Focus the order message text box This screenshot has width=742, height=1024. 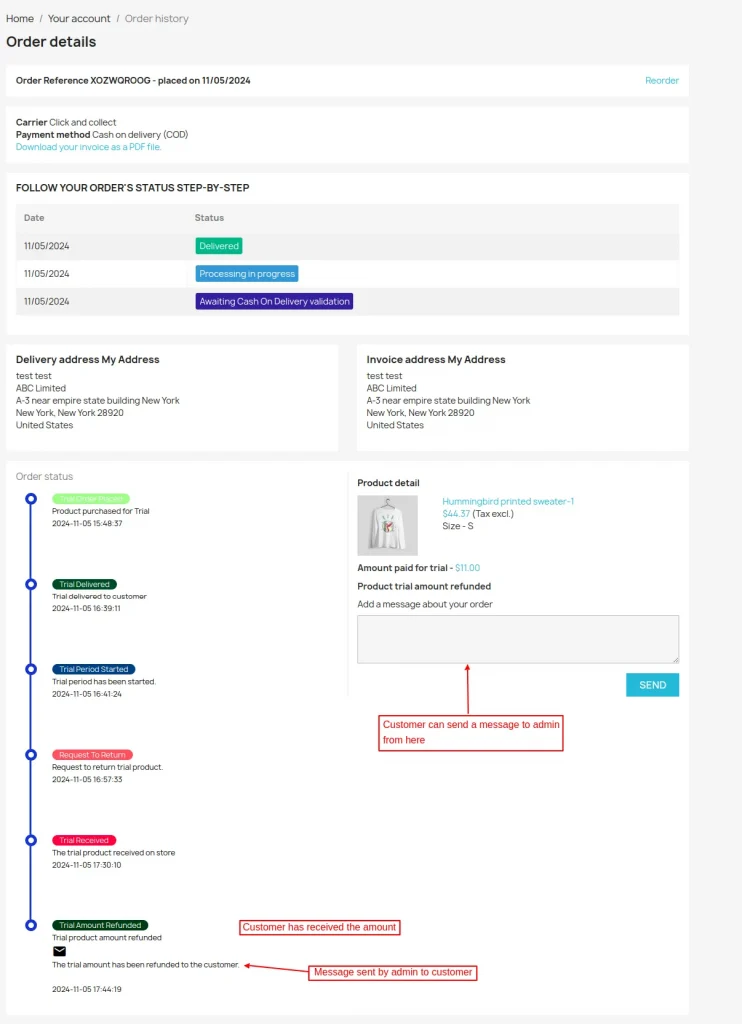[x=518, y=639]
